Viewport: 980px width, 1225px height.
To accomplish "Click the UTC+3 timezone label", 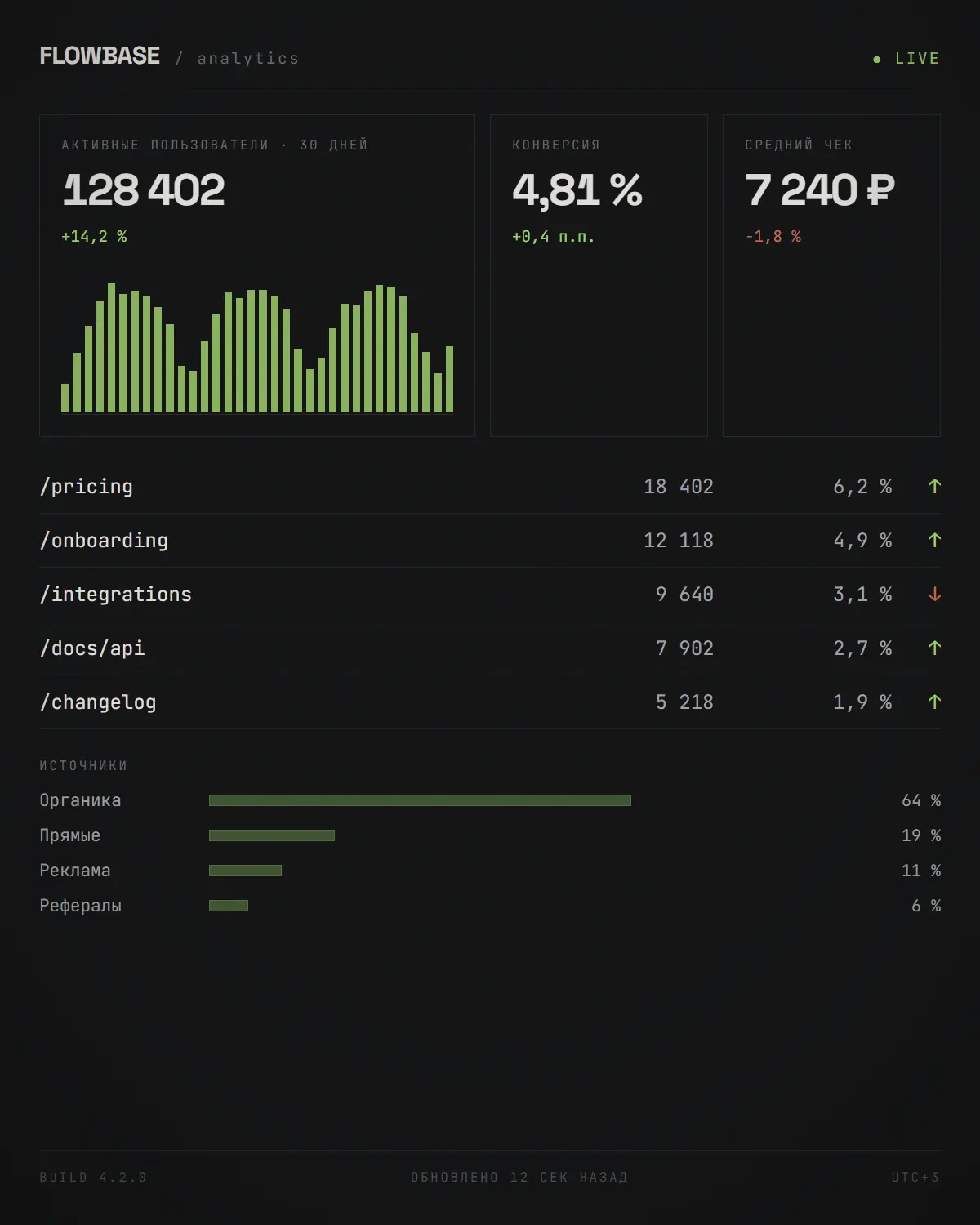I will click(915, 1177).
